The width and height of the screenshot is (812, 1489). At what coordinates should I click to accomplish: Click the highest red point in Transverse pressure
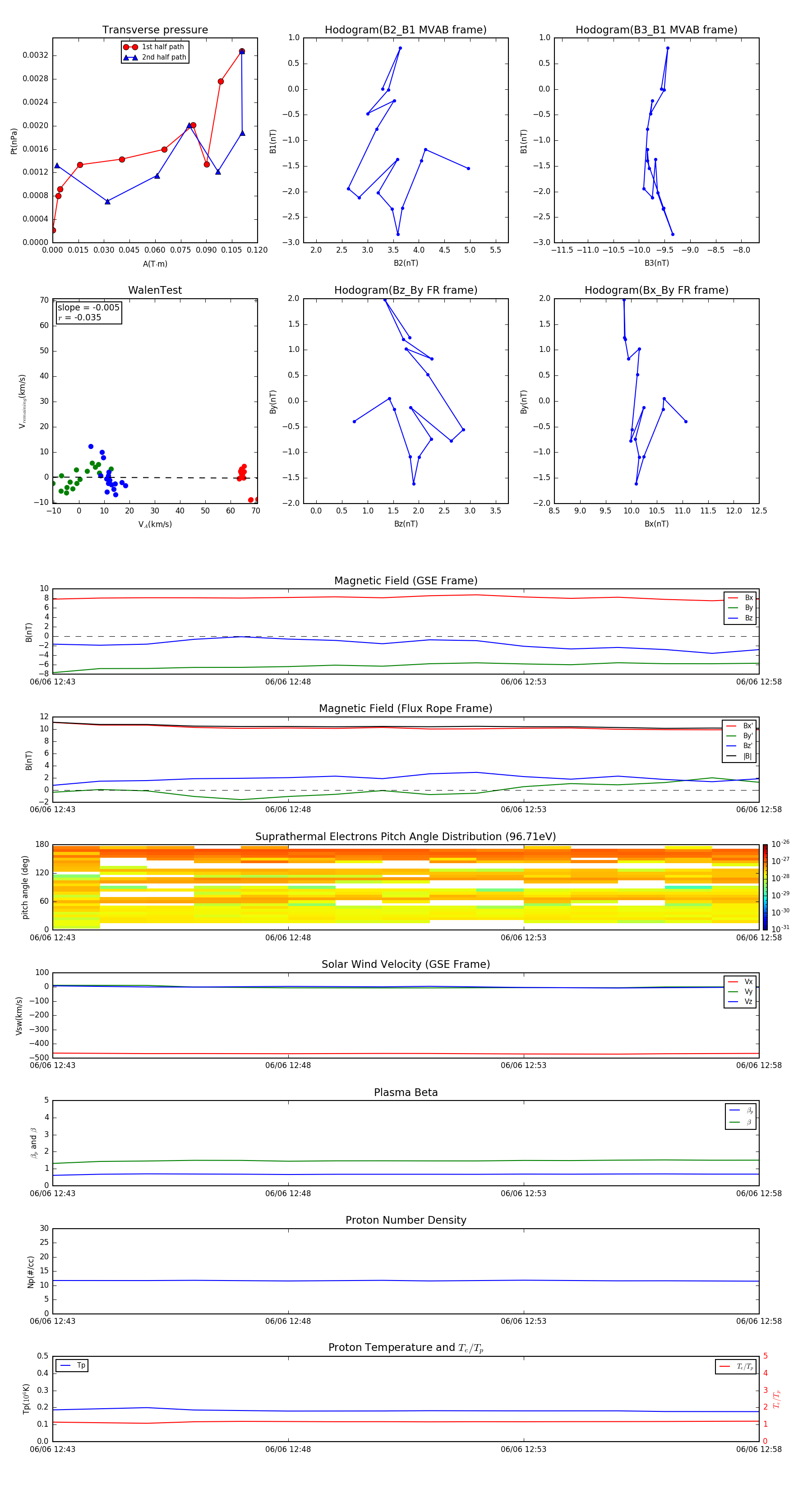coord(242,51)
